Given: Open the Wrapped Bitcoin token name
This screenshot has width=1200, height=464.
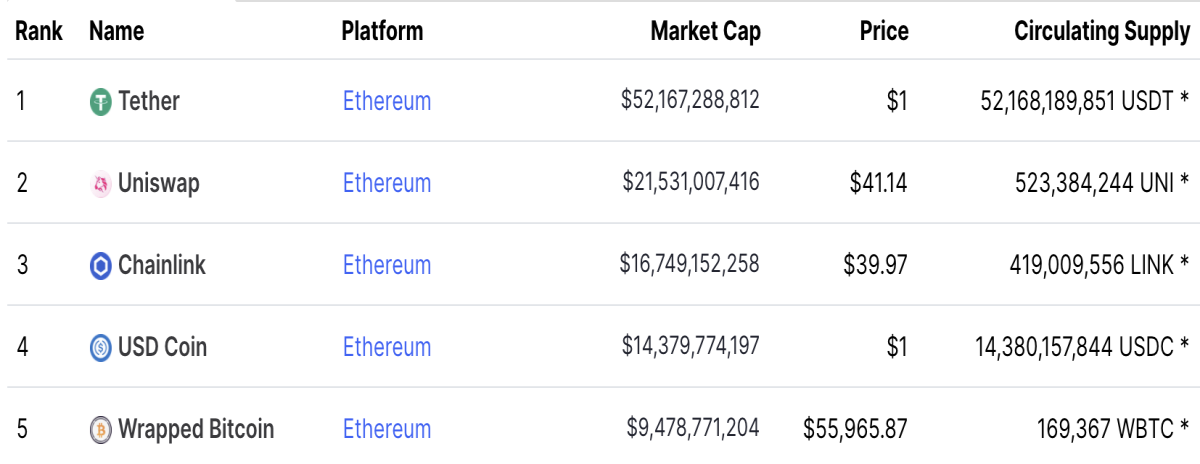Looking at the screenshot, I should (196, 429).
